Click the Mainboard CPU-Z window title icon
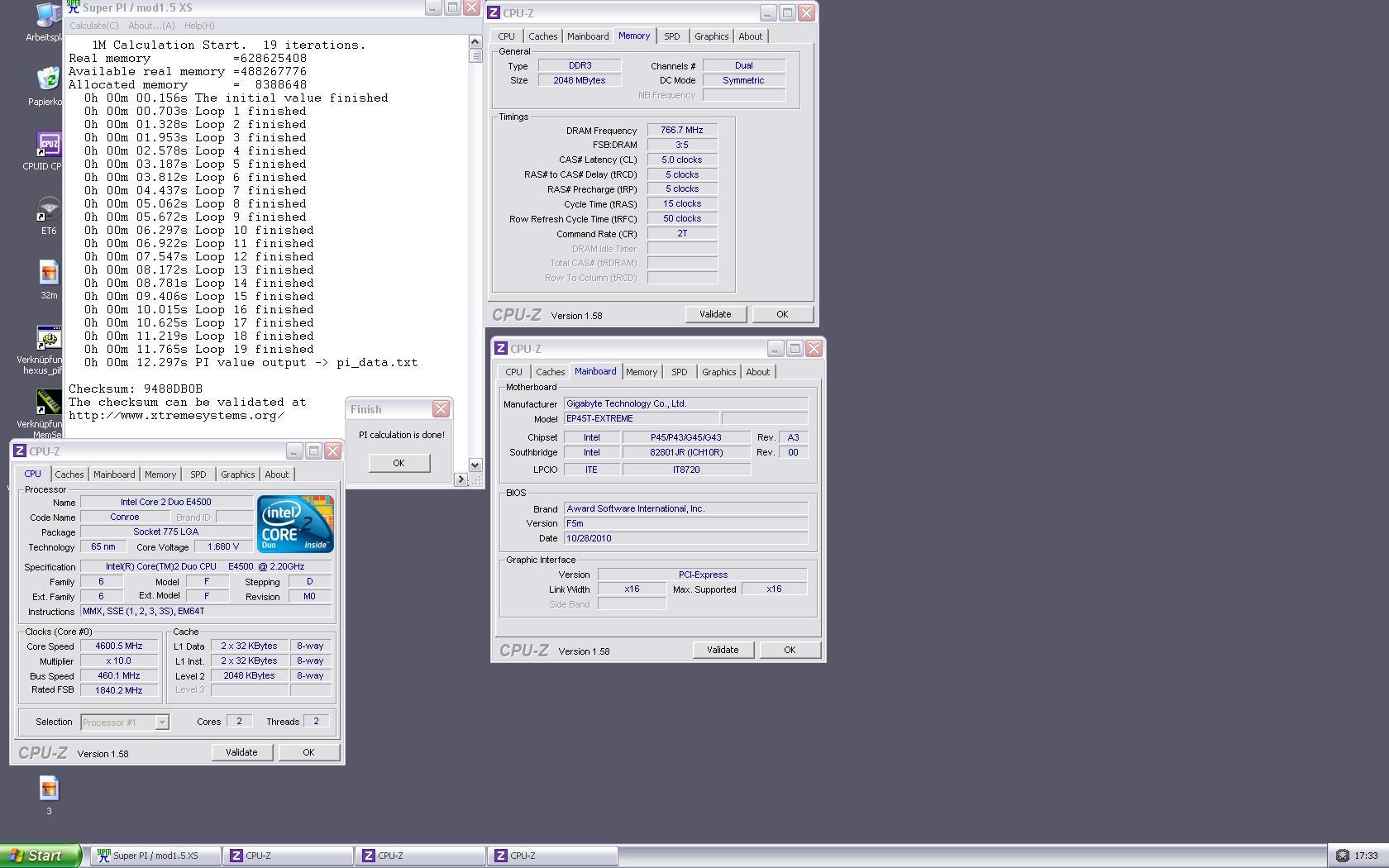 [x=500, y=348]
